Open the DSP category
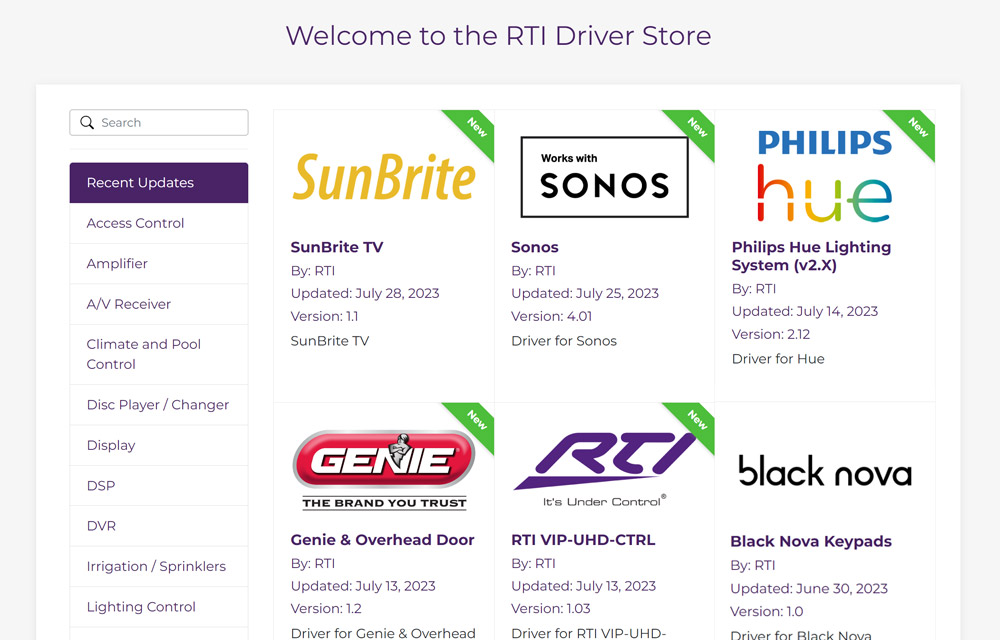Screen dimensions: 1000x640 159,486
